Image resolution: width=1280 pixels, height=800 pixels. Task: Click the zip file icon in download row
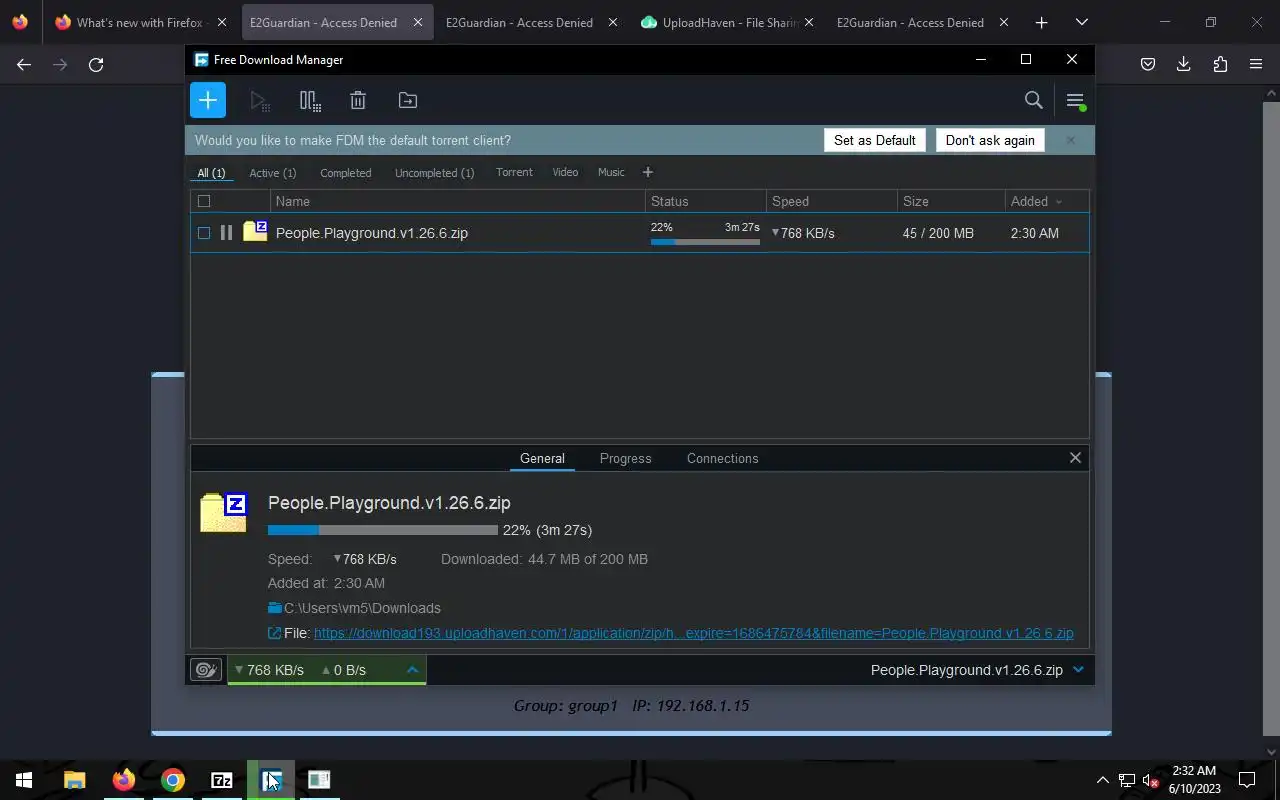pos(255,231)
